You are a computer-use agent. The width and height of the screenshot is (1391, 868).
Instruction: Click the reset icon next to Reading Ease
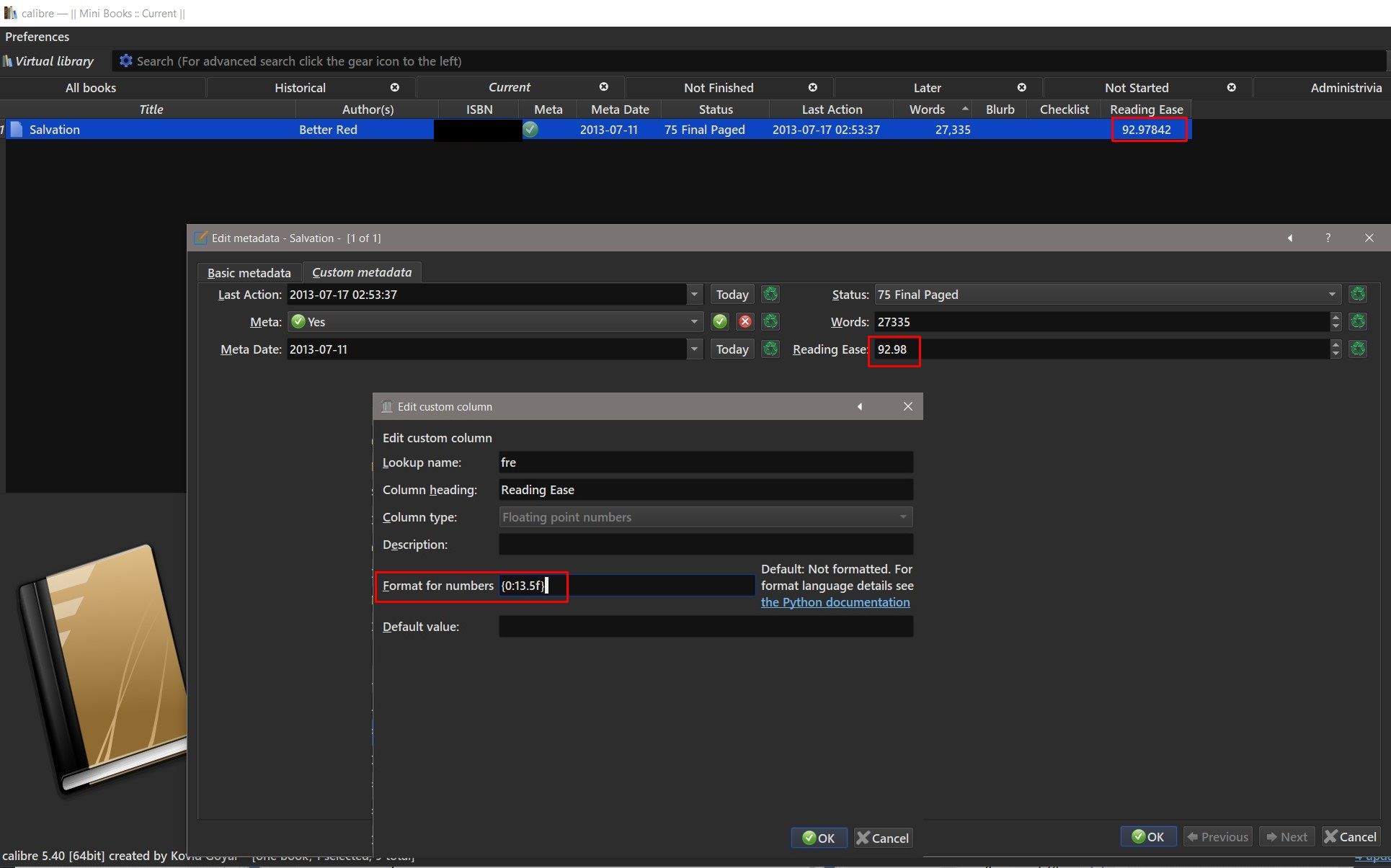pyautogui.click(x=1358, y=349)
